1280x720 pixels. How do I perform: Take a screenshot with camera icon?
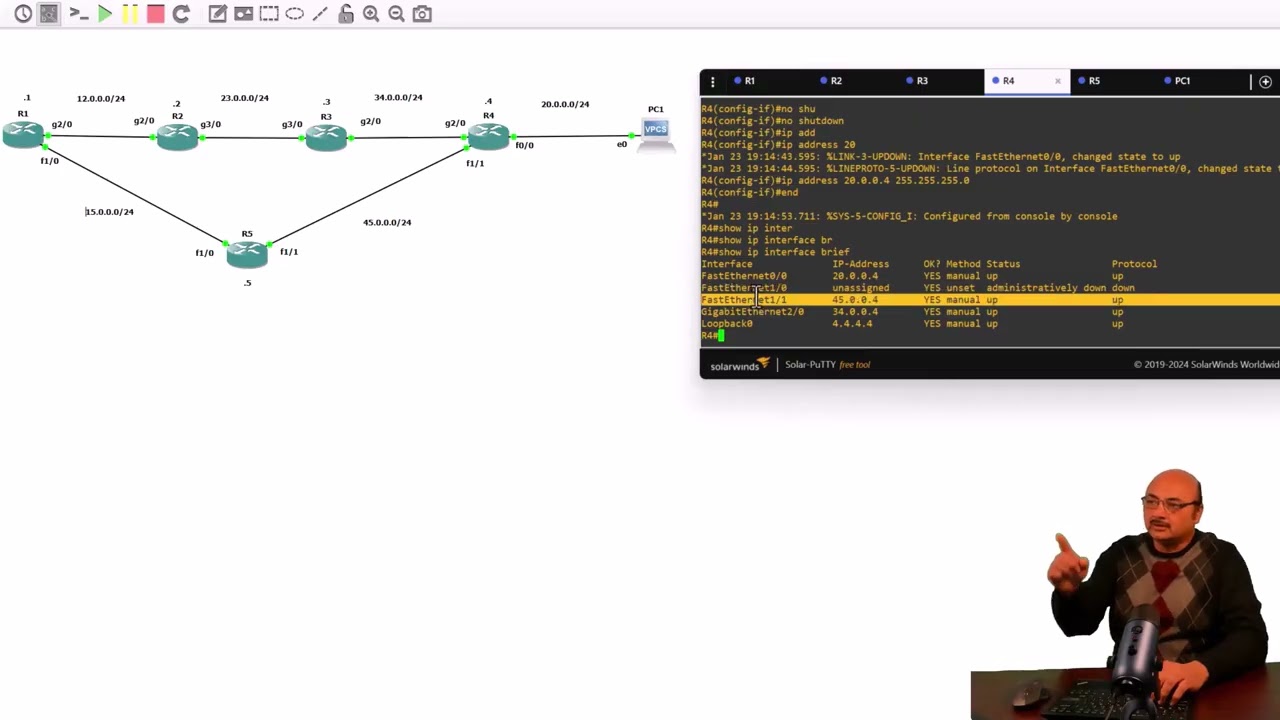[x=422, y=14]
